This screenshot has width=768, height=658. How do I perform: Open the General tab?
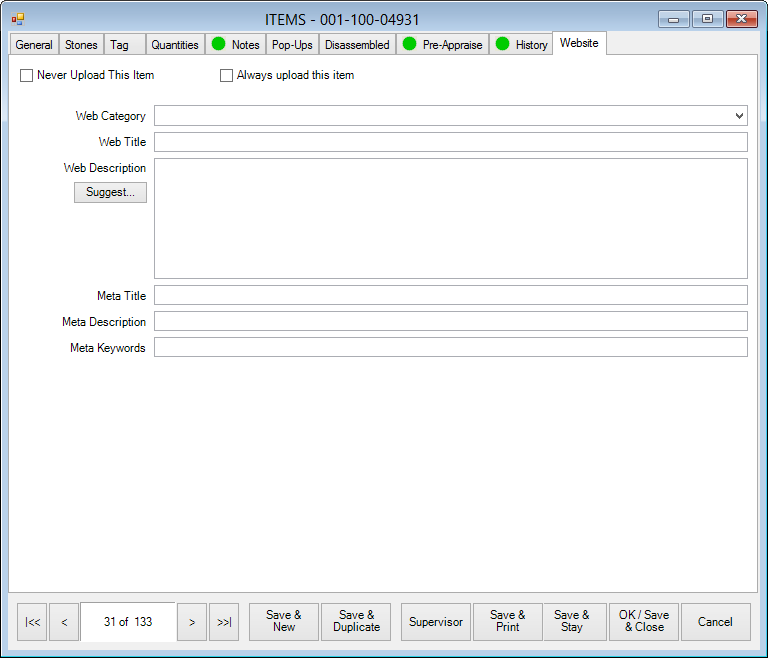[34, 44]
